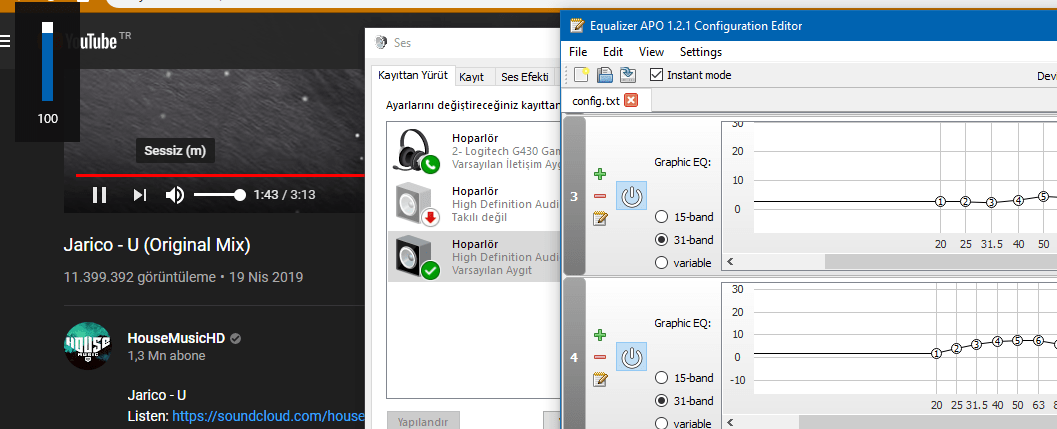Click the filter 3 row number handle
Screen dimensions: 1057x429
[x=574, y=196]
